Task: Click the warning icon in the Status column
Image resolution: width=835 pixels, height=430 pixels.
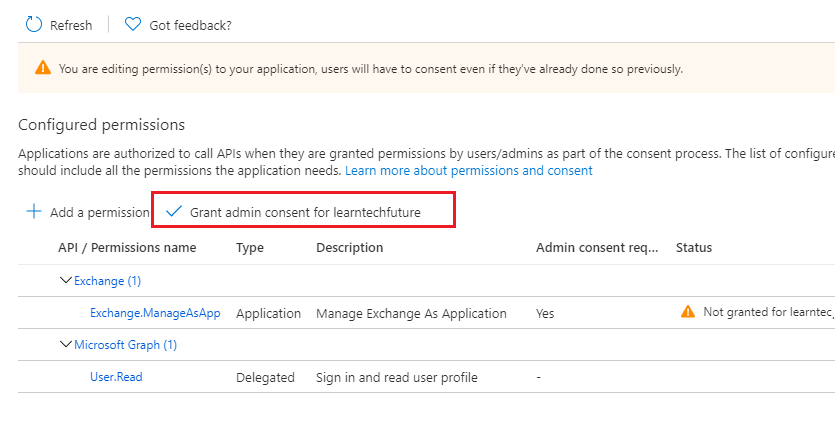Action: pyautogui.click(x=687, y=312)
